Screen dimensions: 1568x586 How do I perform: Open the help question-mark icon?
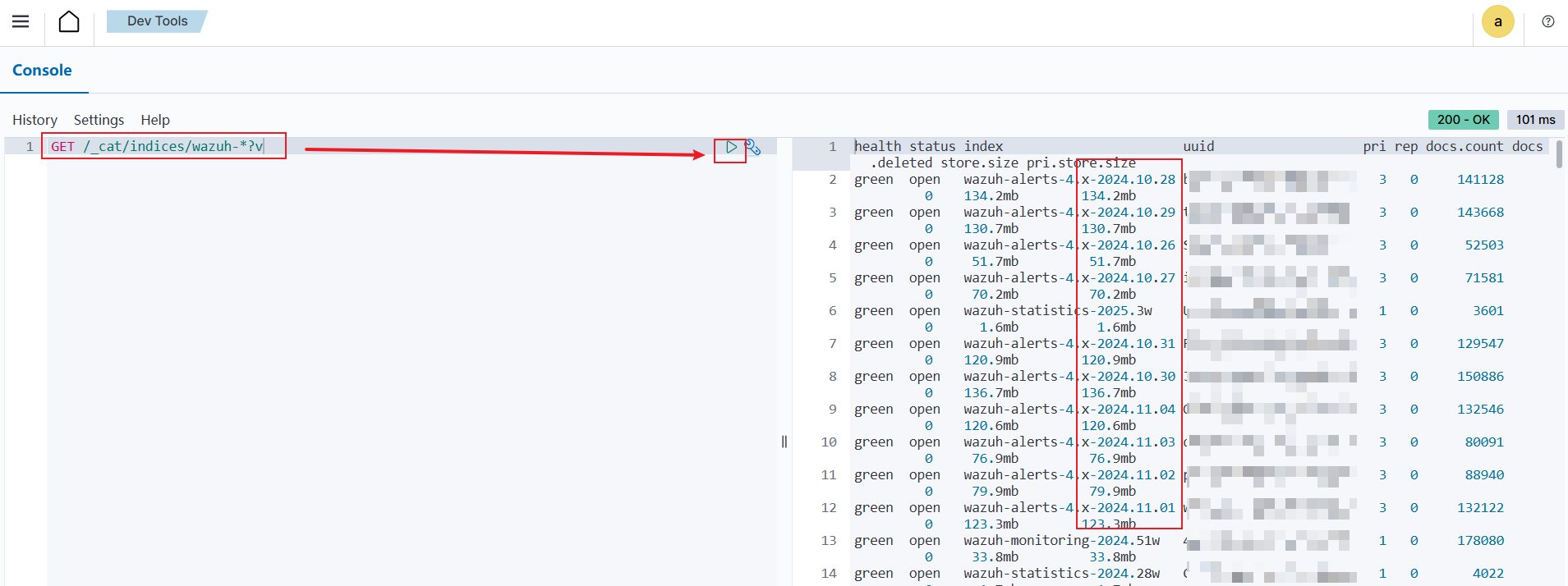coord(1548,22)
